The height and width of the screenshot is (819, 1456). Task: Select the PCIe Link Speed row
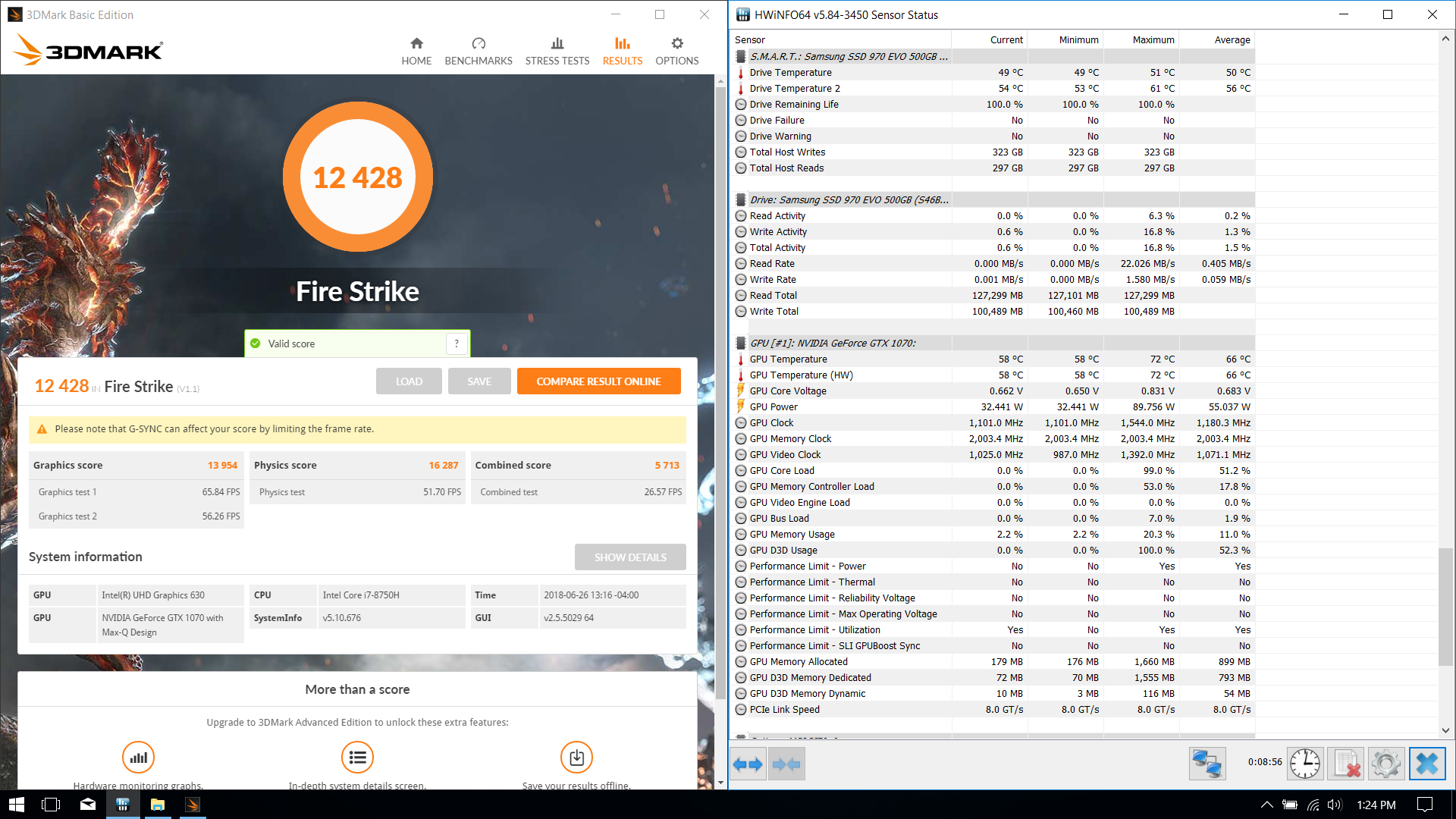pyautogui.click(x=993, y=710)
